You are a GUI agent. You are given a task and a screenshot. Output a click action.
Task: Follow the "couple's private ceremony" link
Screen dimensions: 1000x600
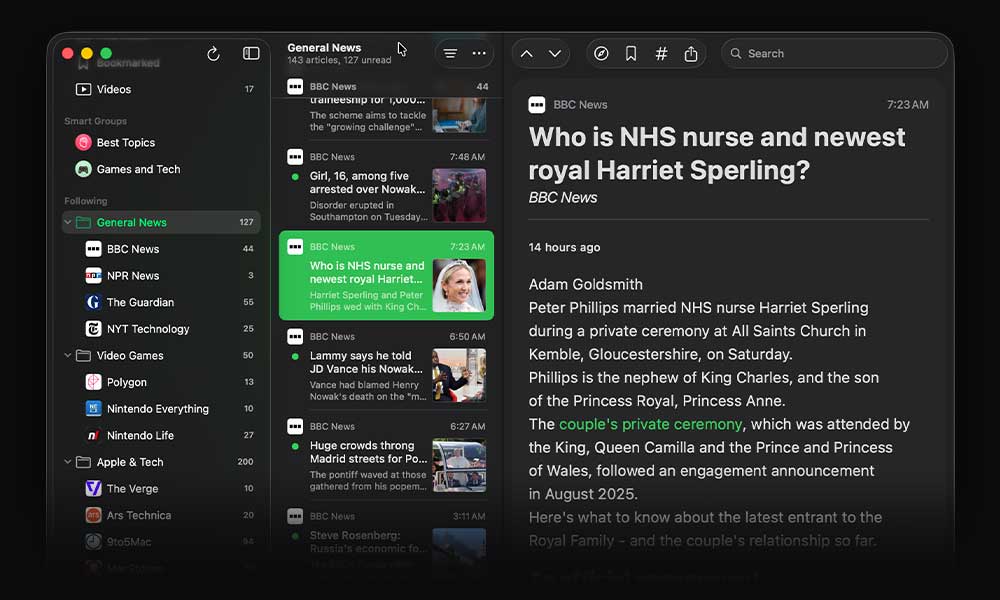click(651, 424)
